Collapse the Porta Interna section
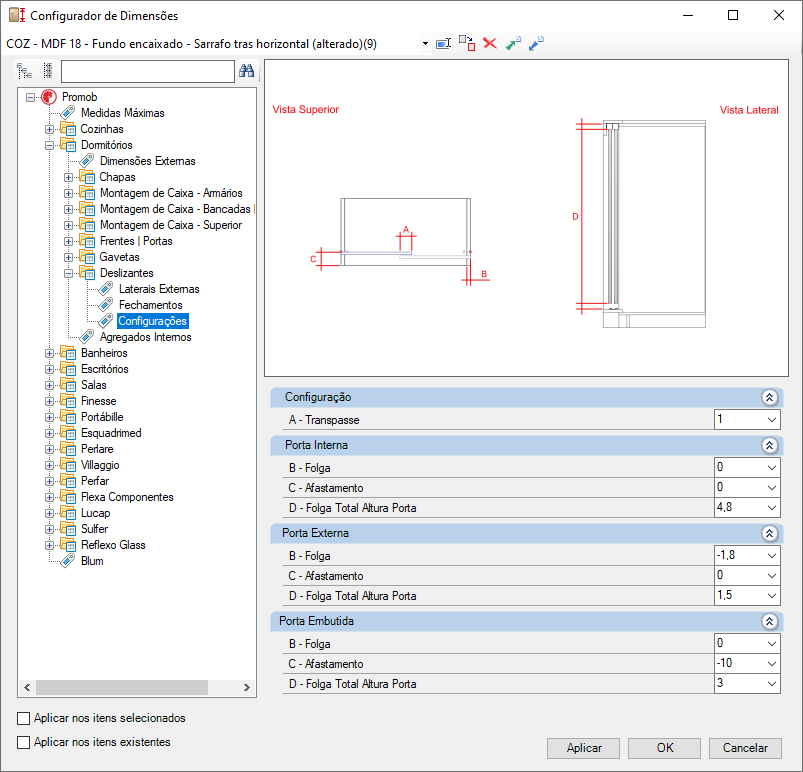The height and width of the screenshot is (772, 803). pos(769,445)
